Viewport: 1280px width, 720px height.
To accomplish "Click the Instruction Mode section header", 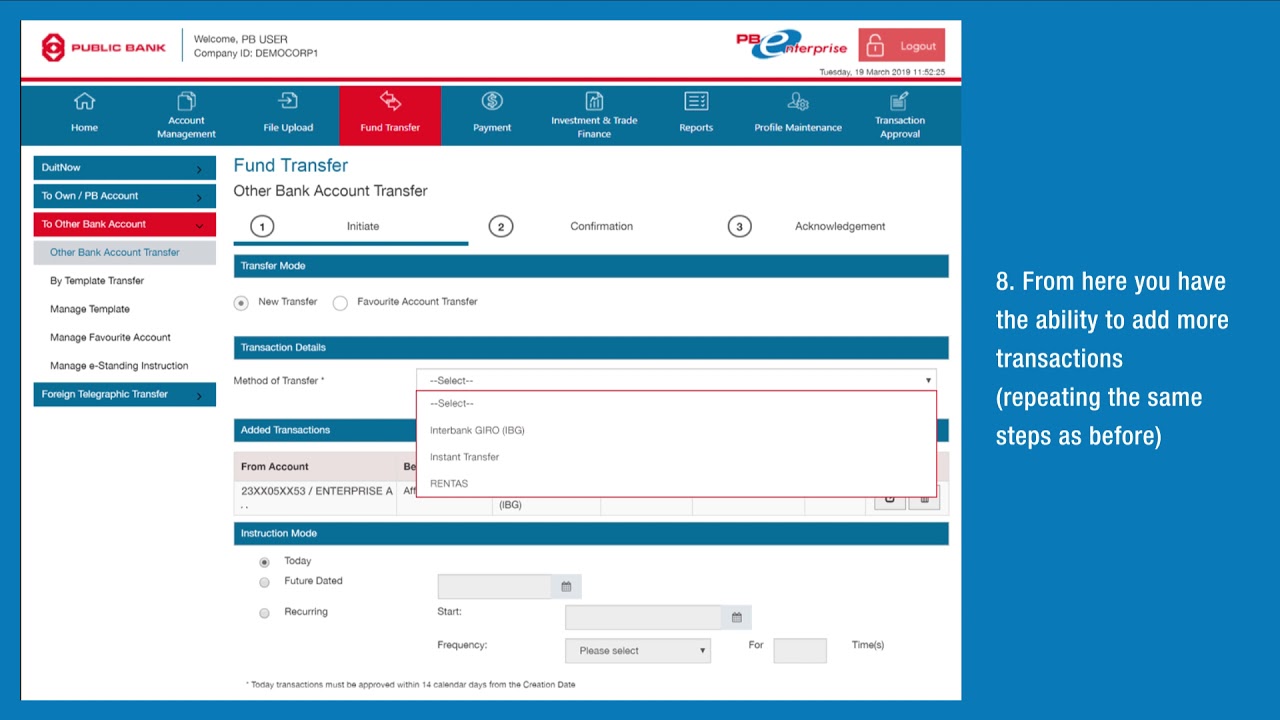I will (x=591, y=534).
